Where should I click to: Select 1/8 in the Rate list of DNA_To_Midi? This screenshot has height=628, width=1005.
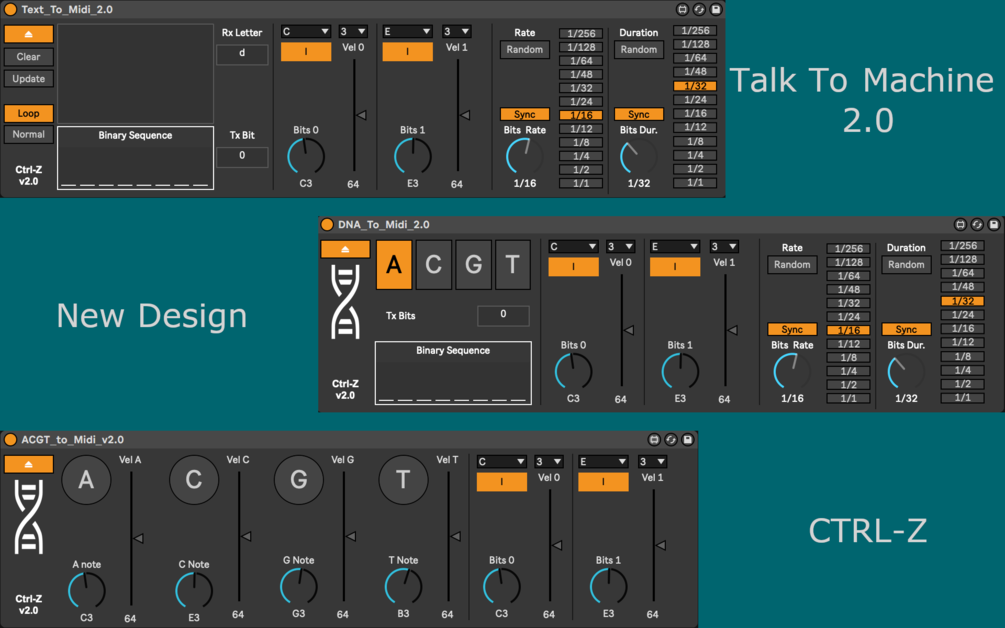(x=846, y=357)
